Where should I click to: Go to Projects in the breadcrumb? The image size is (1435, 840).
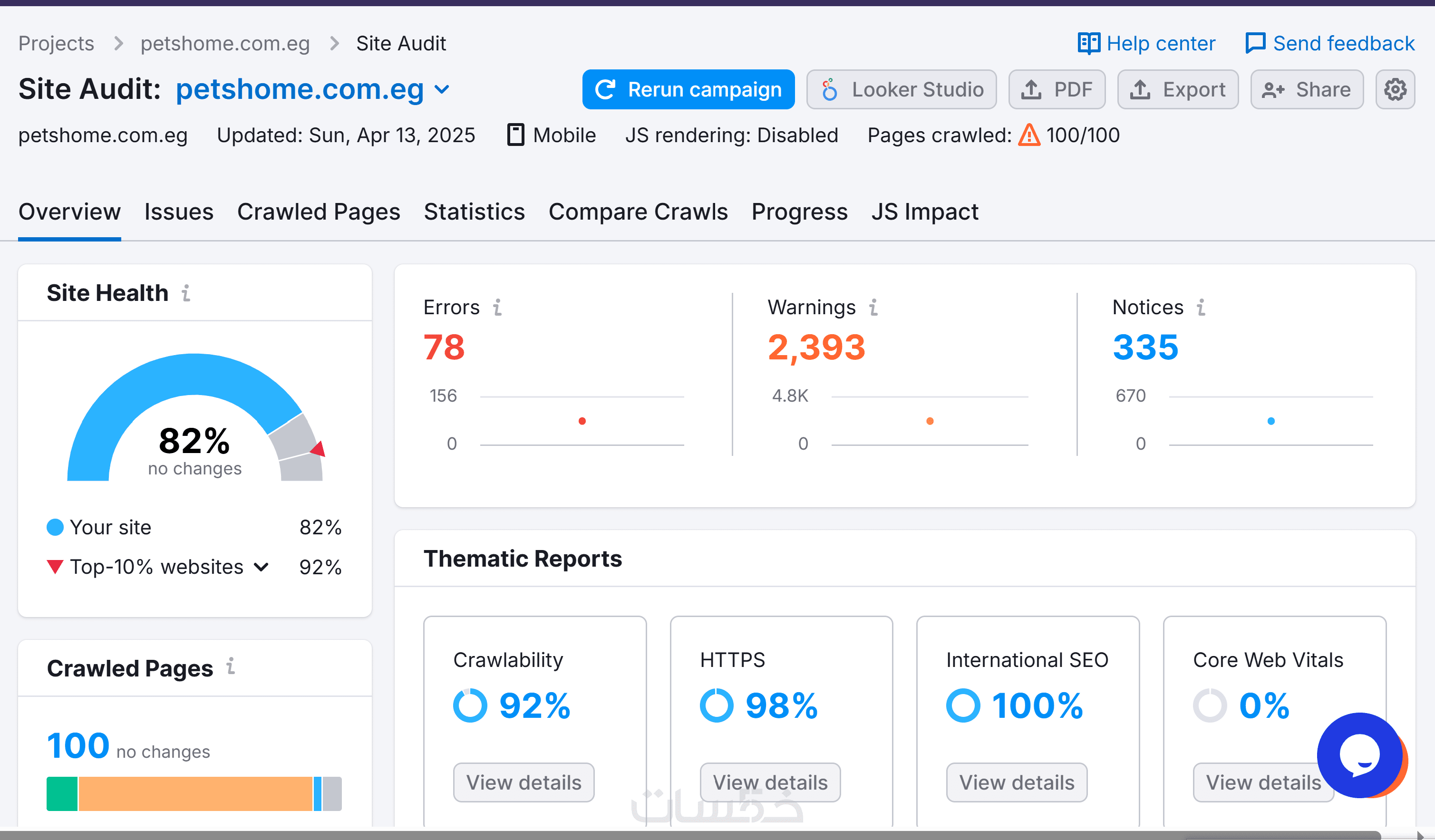[x=56, y=43]
